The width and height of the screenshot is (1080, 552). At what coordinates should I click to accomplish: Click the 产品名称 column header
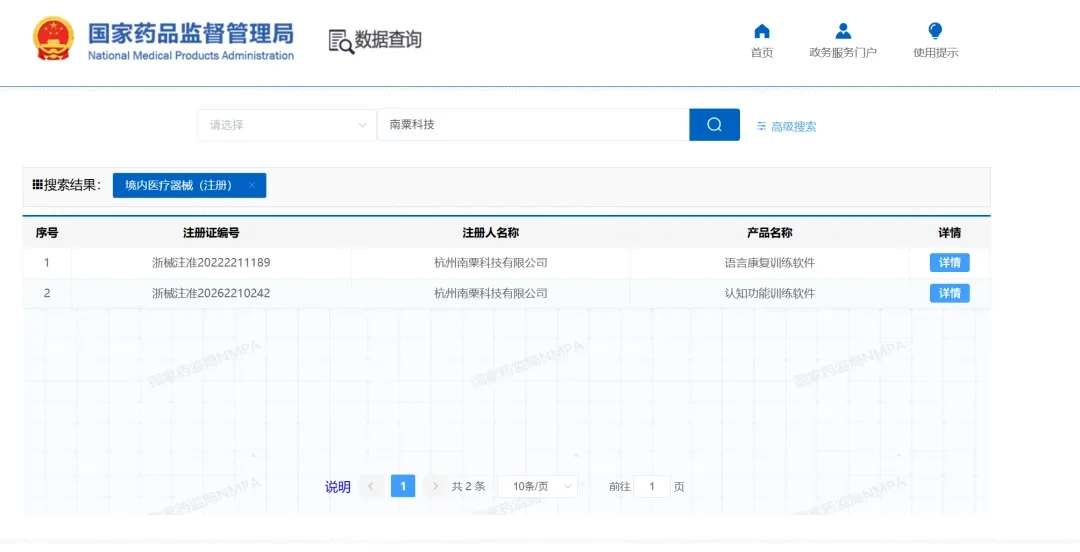point(770,233)
